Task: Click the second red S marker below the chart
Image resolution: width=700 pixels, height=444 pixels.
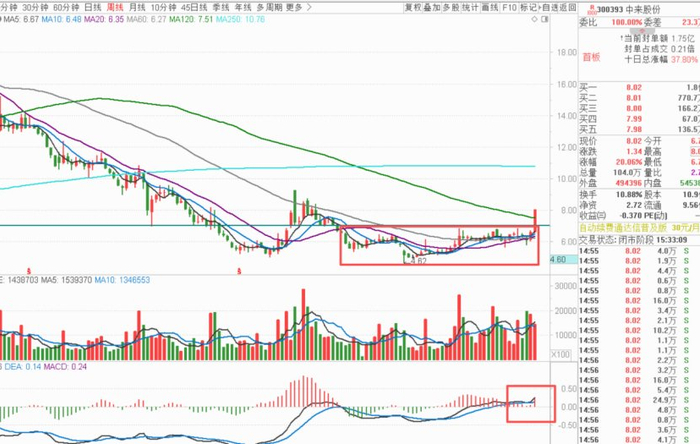Action: pyautogui.click(x=239, y=271)
